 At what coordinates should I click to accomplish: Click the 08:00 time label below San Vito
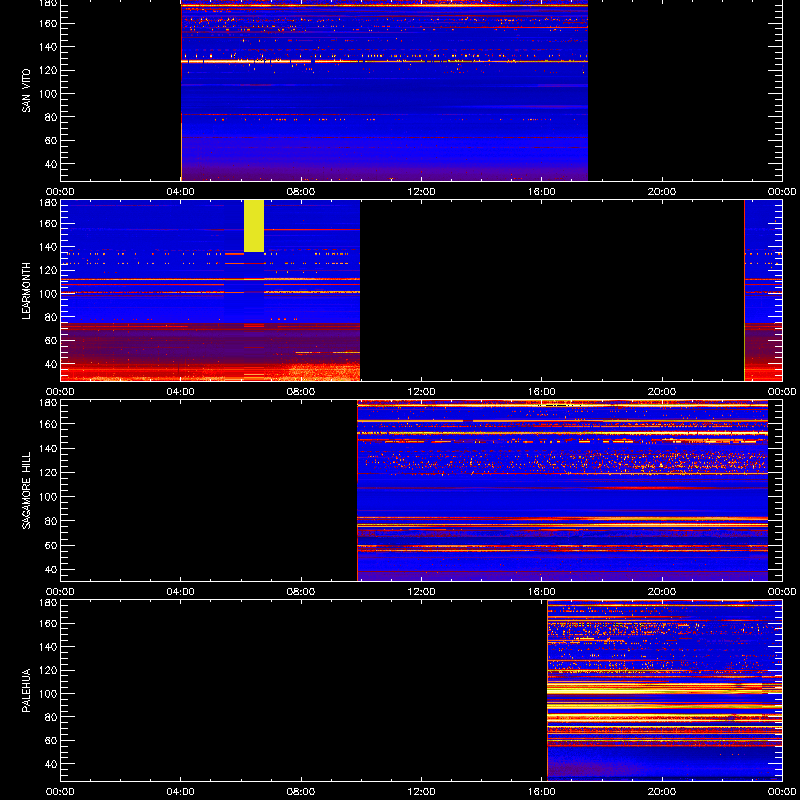click(301, 192)
